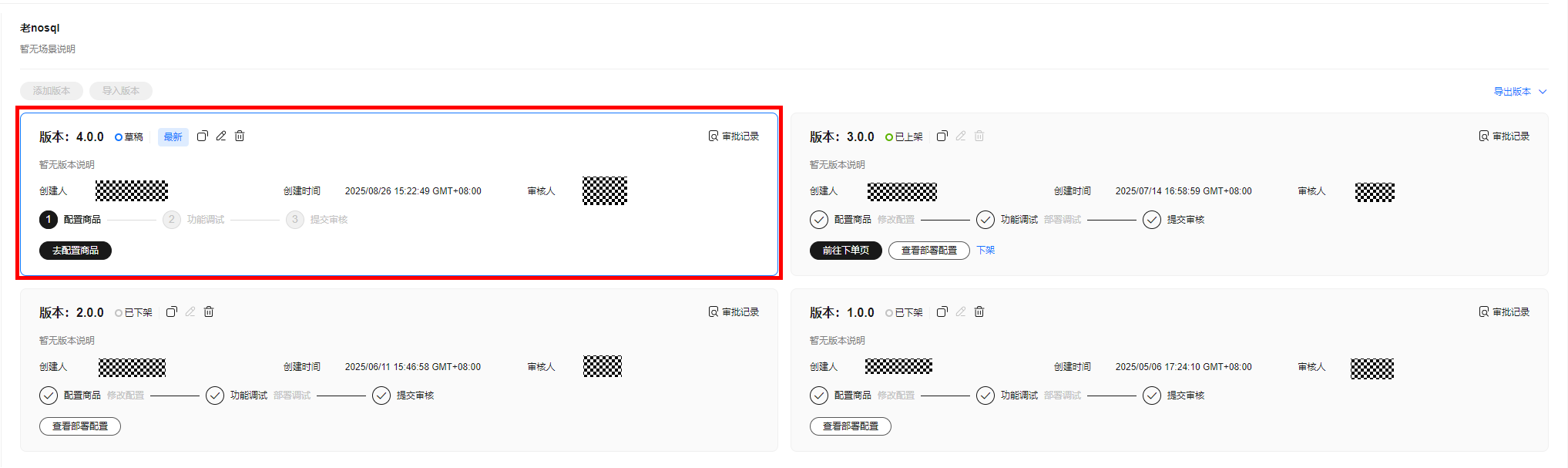Delete version 4.0.0 via the trash icon
Image resolution: width=1568 pixels, height=468 pixels.
[x=240, y=136]
